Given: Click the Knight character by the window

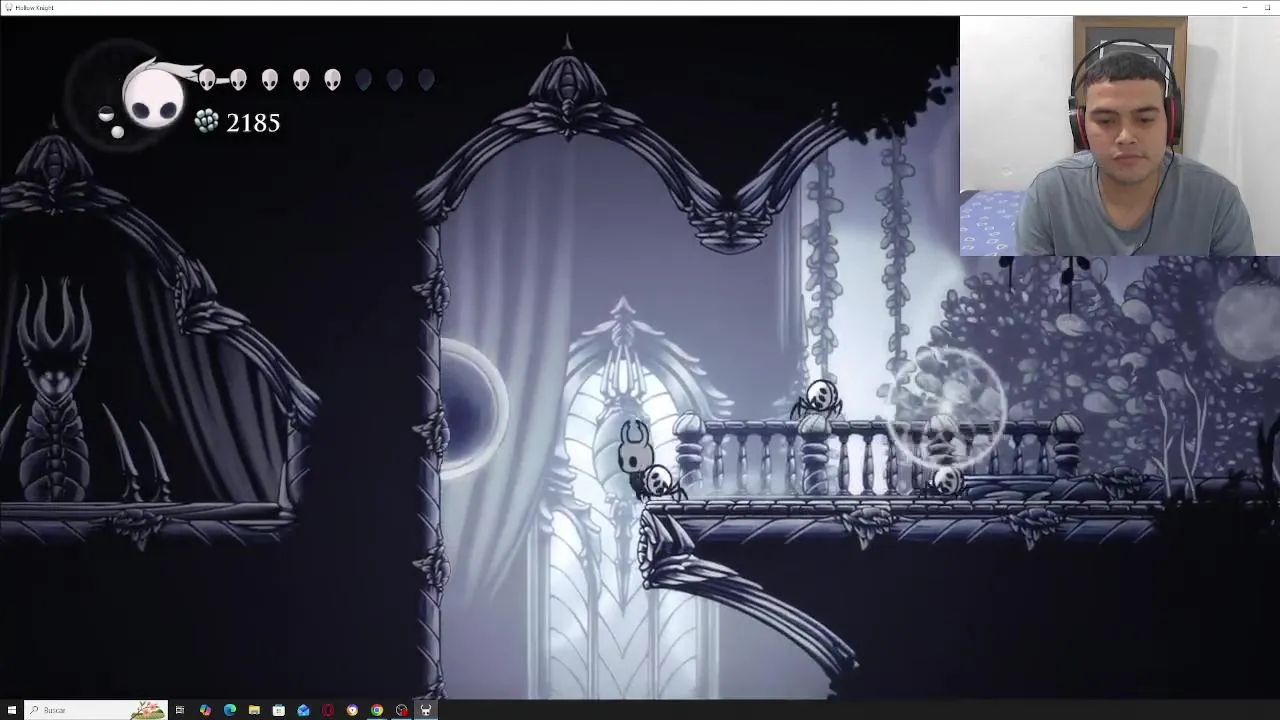Looking at the screenshot, I should [635, 451].
